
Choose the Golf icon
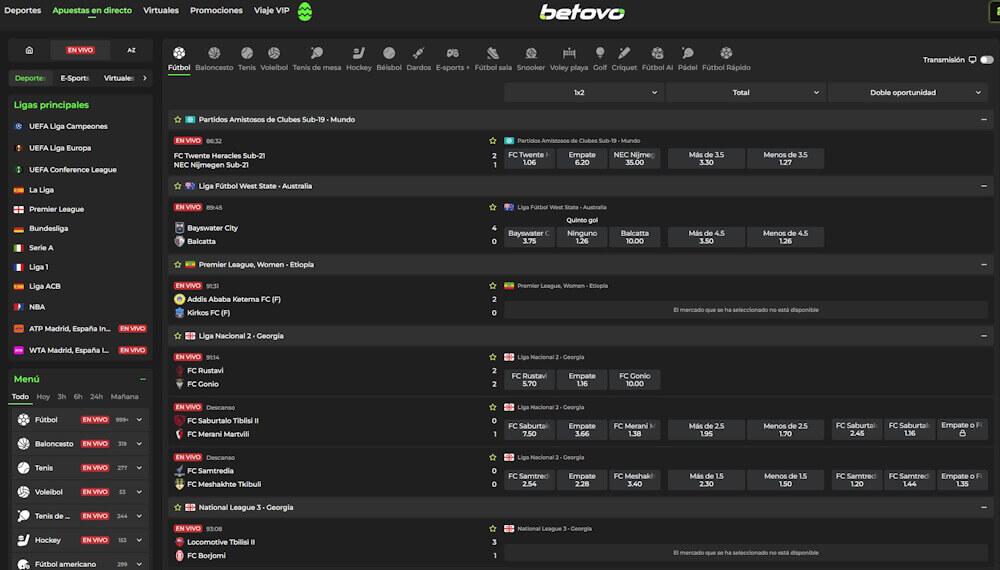click(x=599, y=53)
